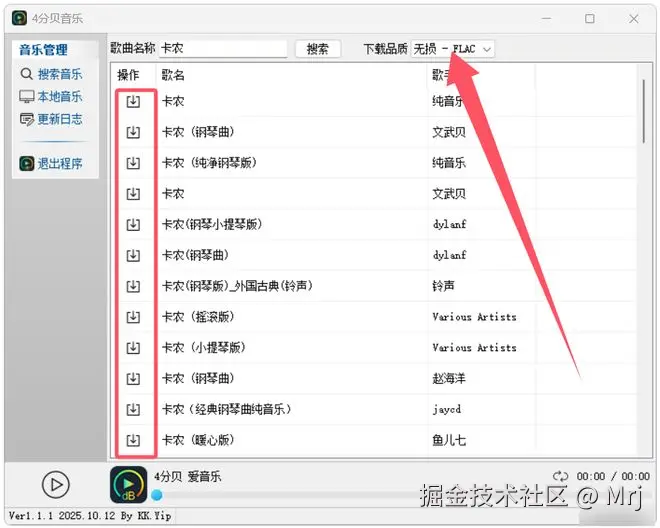This screenshot has width=660, height=528.
Task: Download 卡农 (钢琴曲) by 赵海洋
Action: coord(133,379)
